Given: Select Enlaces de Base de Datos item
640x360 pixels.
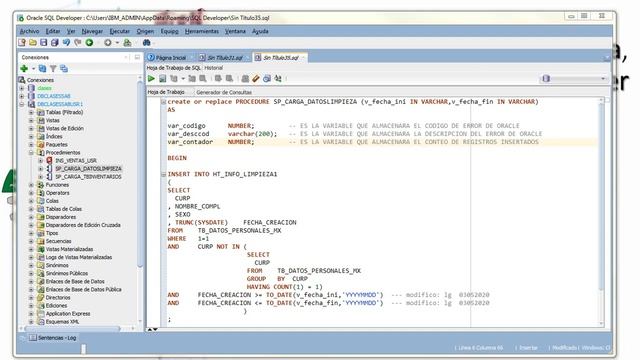Looking at the screenshot, I should 75,282.
